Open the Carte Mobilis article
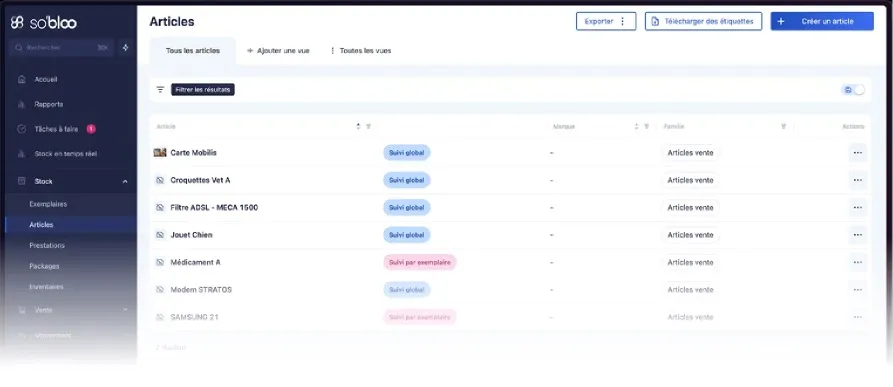893x387 pixels. click(x=194, y=153)
